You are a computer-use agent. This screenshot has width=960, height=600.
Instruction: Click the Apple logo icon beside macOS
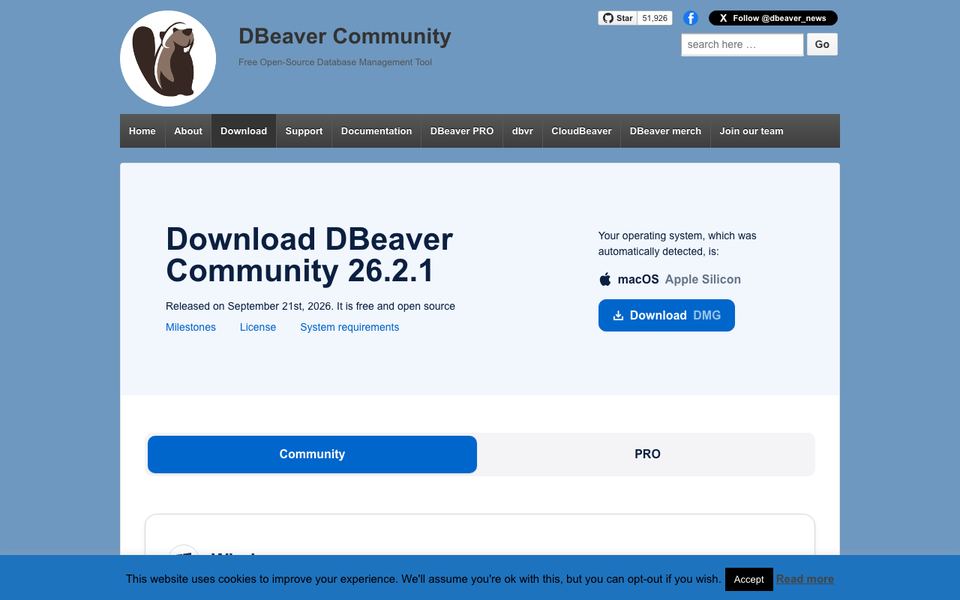point(605,279)
